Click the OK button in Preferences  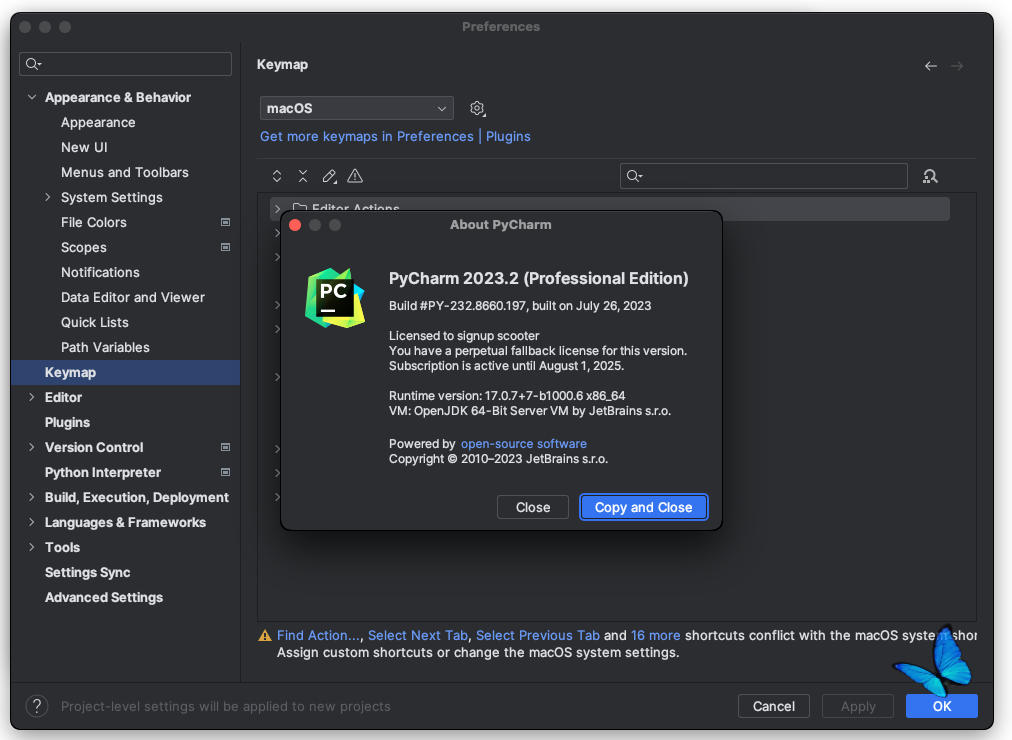pyautogui.click(x=941, y=706)
